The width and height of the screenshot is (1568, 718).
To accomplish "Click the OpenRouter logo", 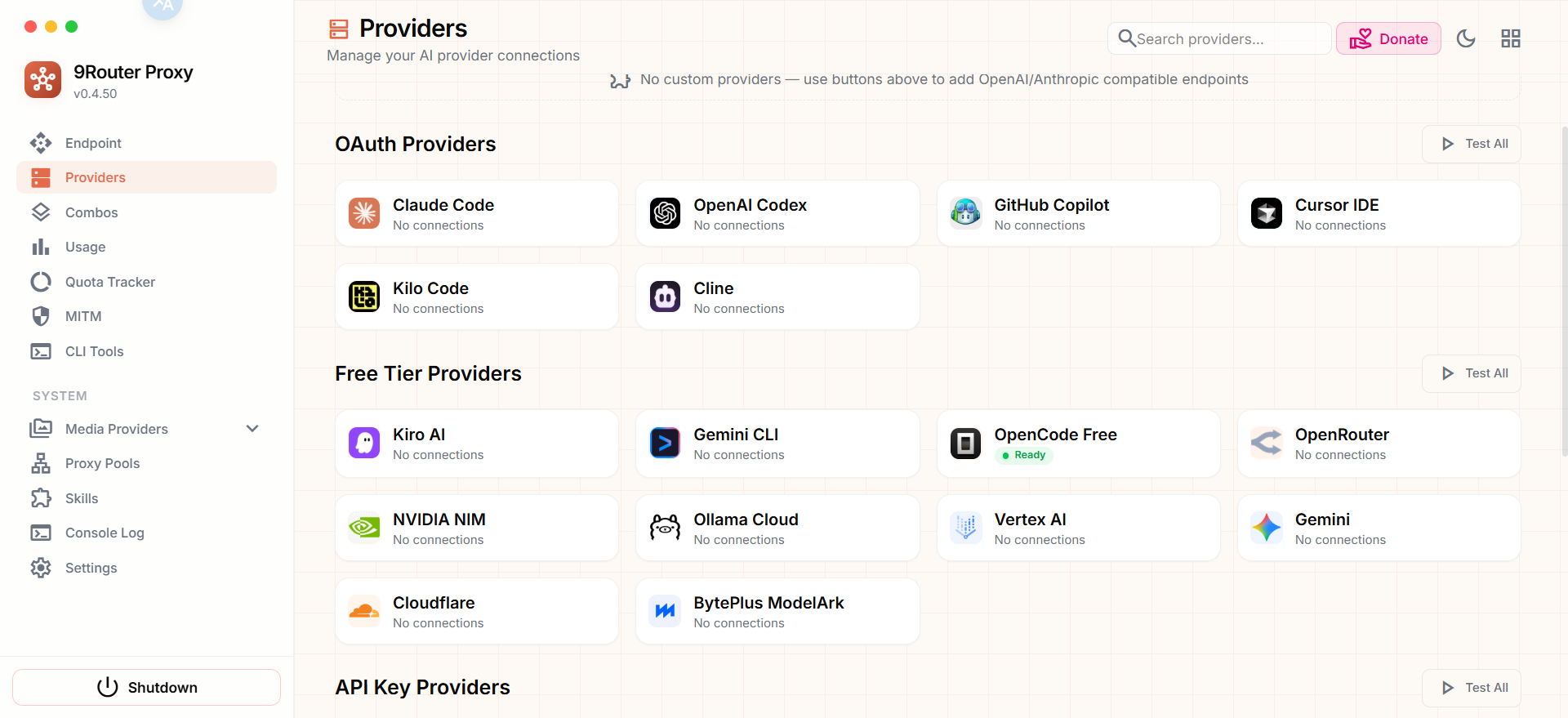I will tap(1267, 443).
